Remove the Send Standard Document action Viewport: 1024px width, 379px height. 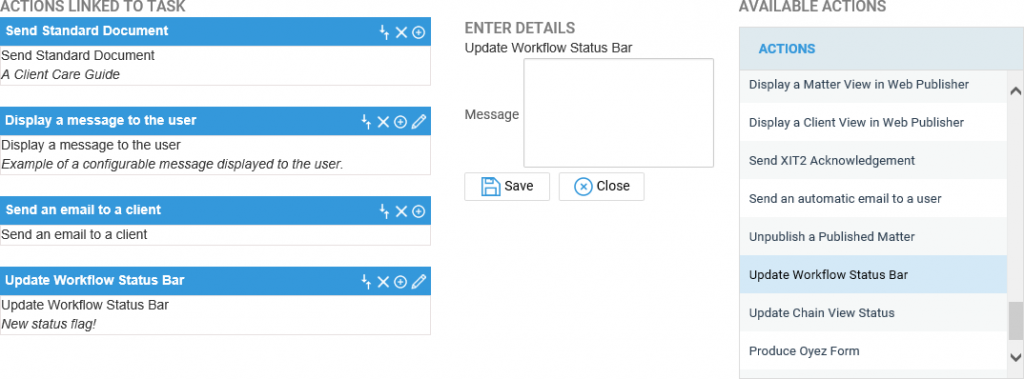402,32
